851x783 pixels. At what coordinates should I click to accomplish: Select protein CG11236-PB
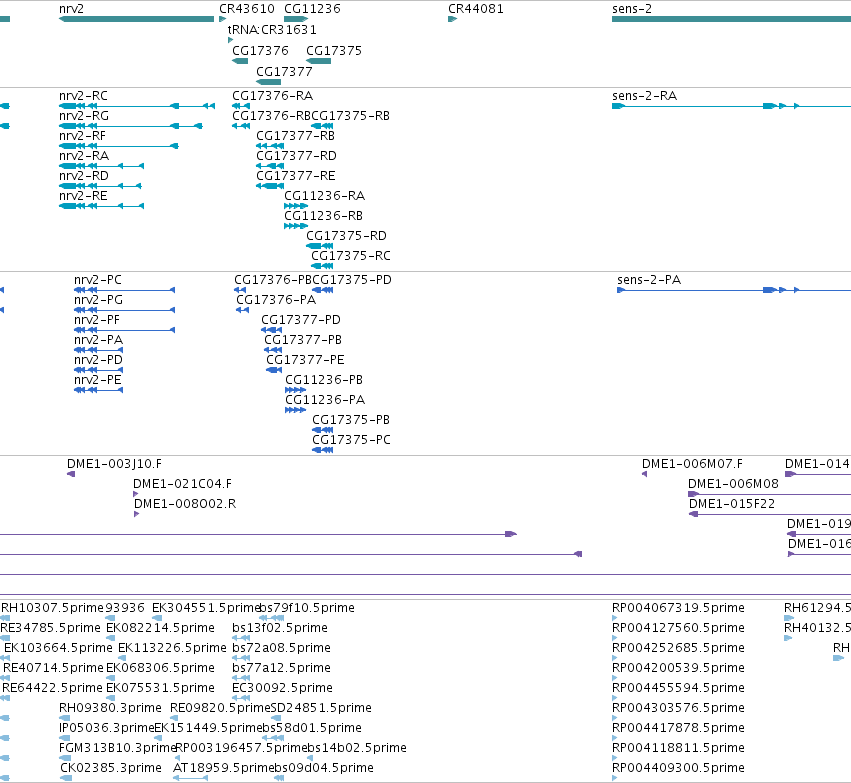(x=324, y=380)
